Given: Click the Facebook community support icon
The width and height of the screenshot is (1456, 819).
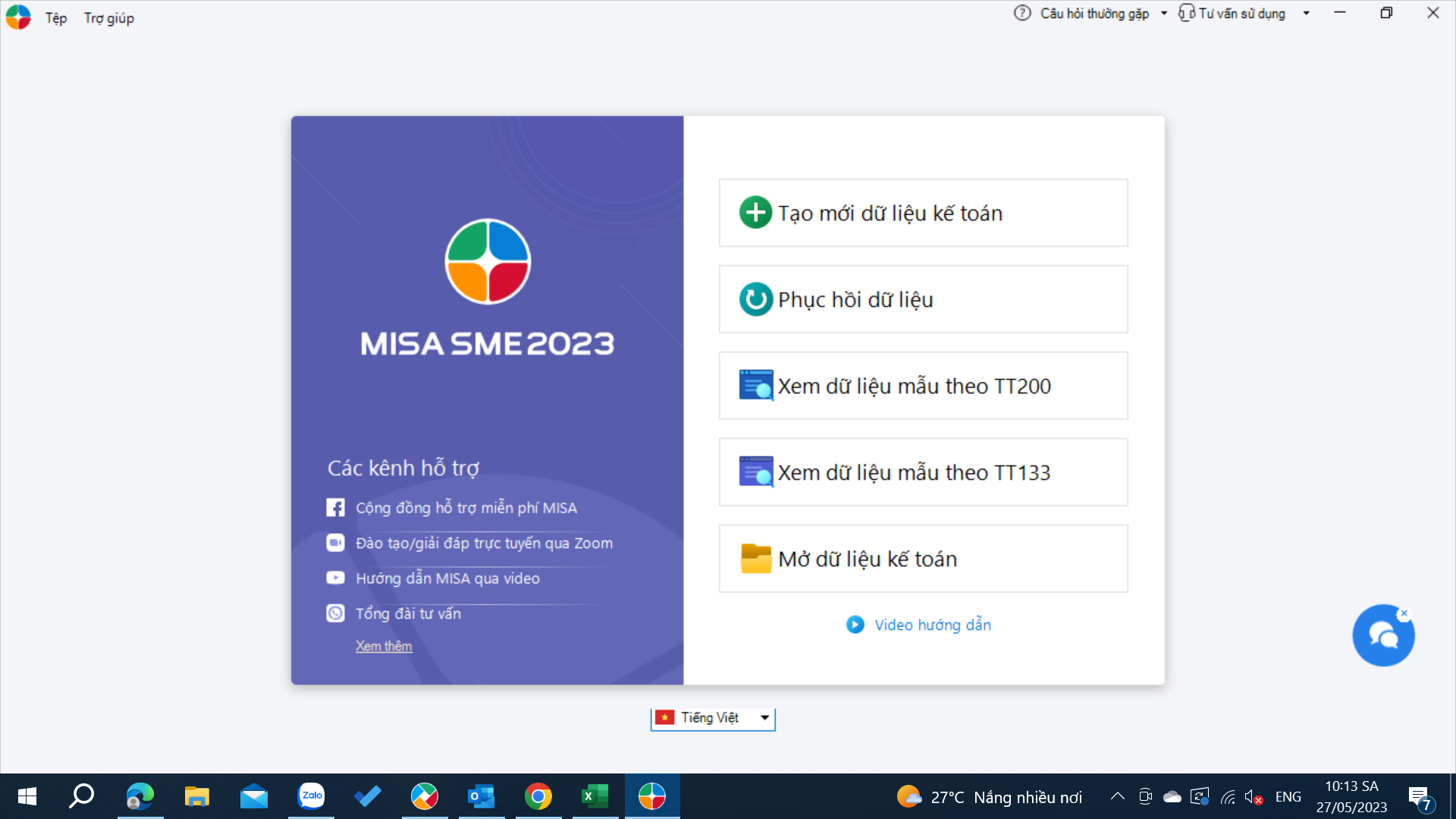Looking at the screenshot, I should pos(335,507).
